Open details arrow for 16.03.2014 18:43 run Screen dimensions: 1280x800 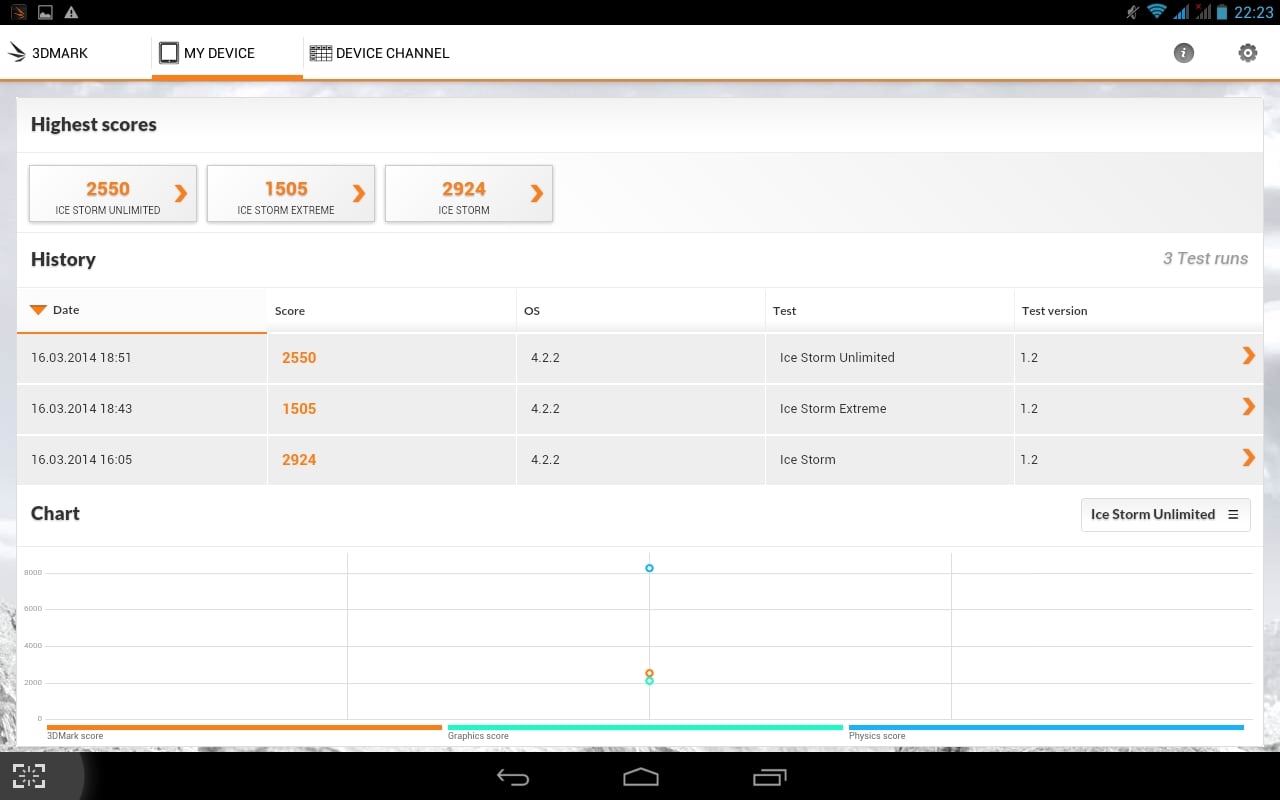click(x=1248, y=407)
